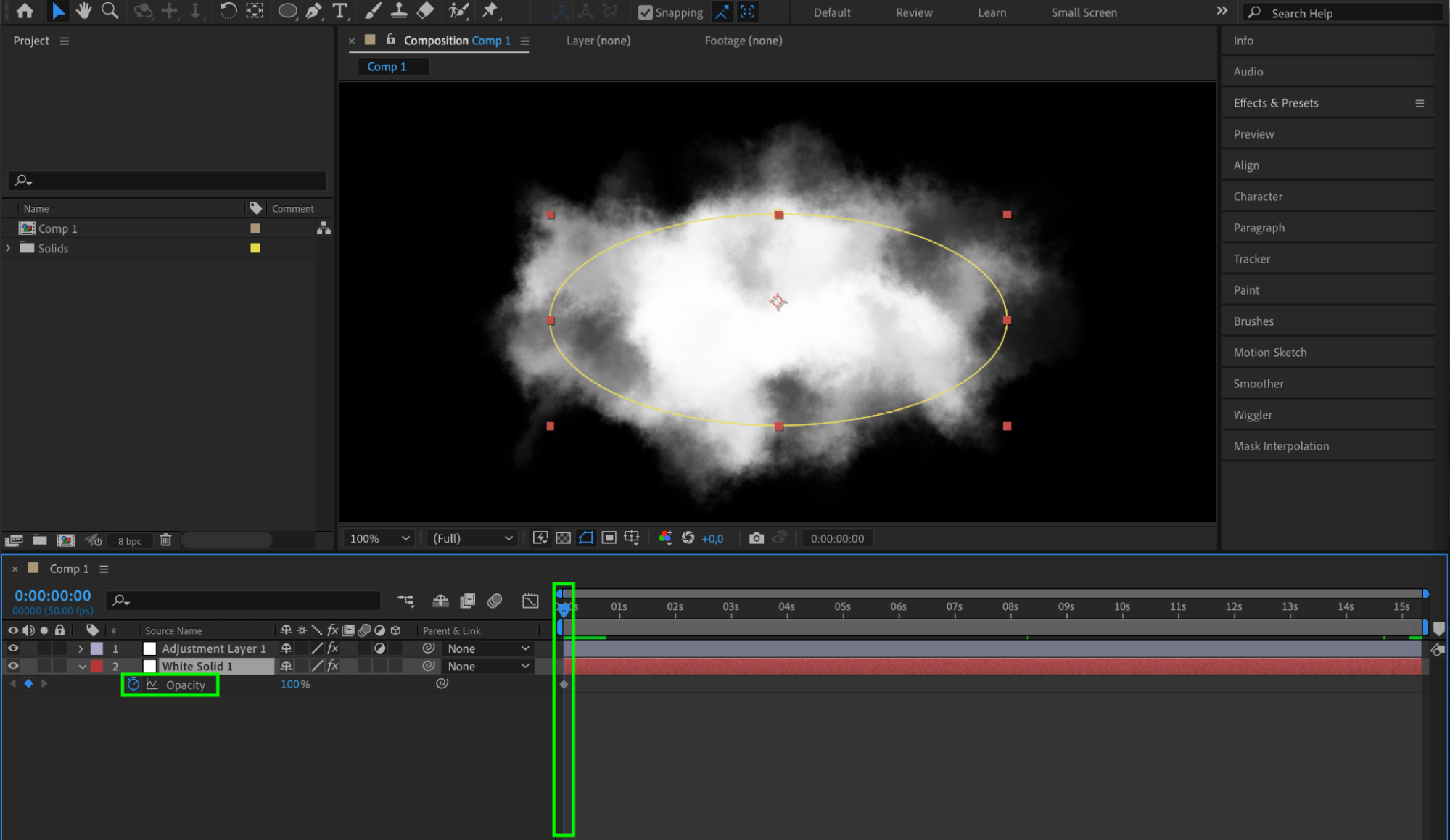Open the 100% magnification dropdown

click(379, 538)
